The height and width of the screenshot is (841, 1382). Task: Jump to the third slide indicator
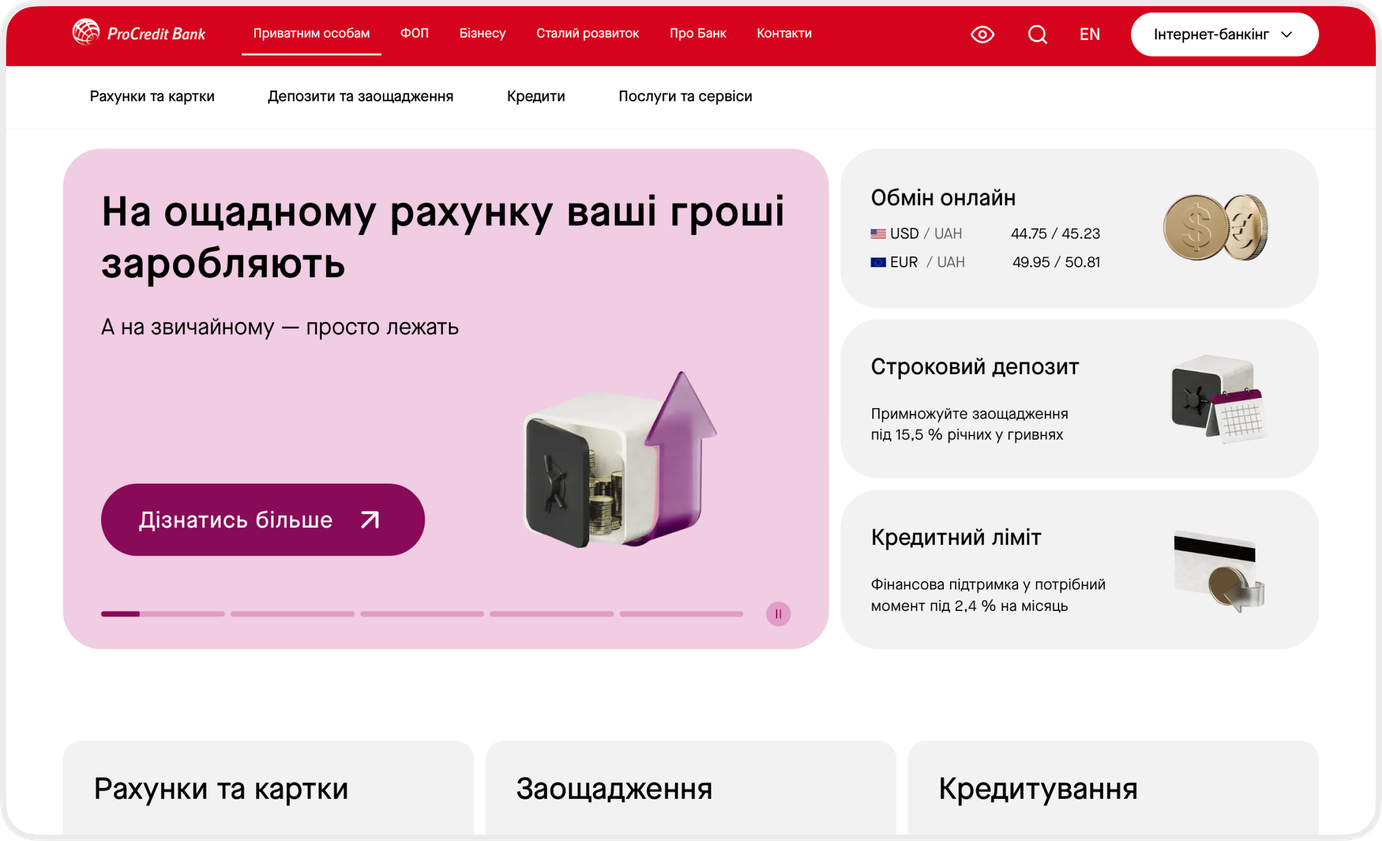pos(422,614)
